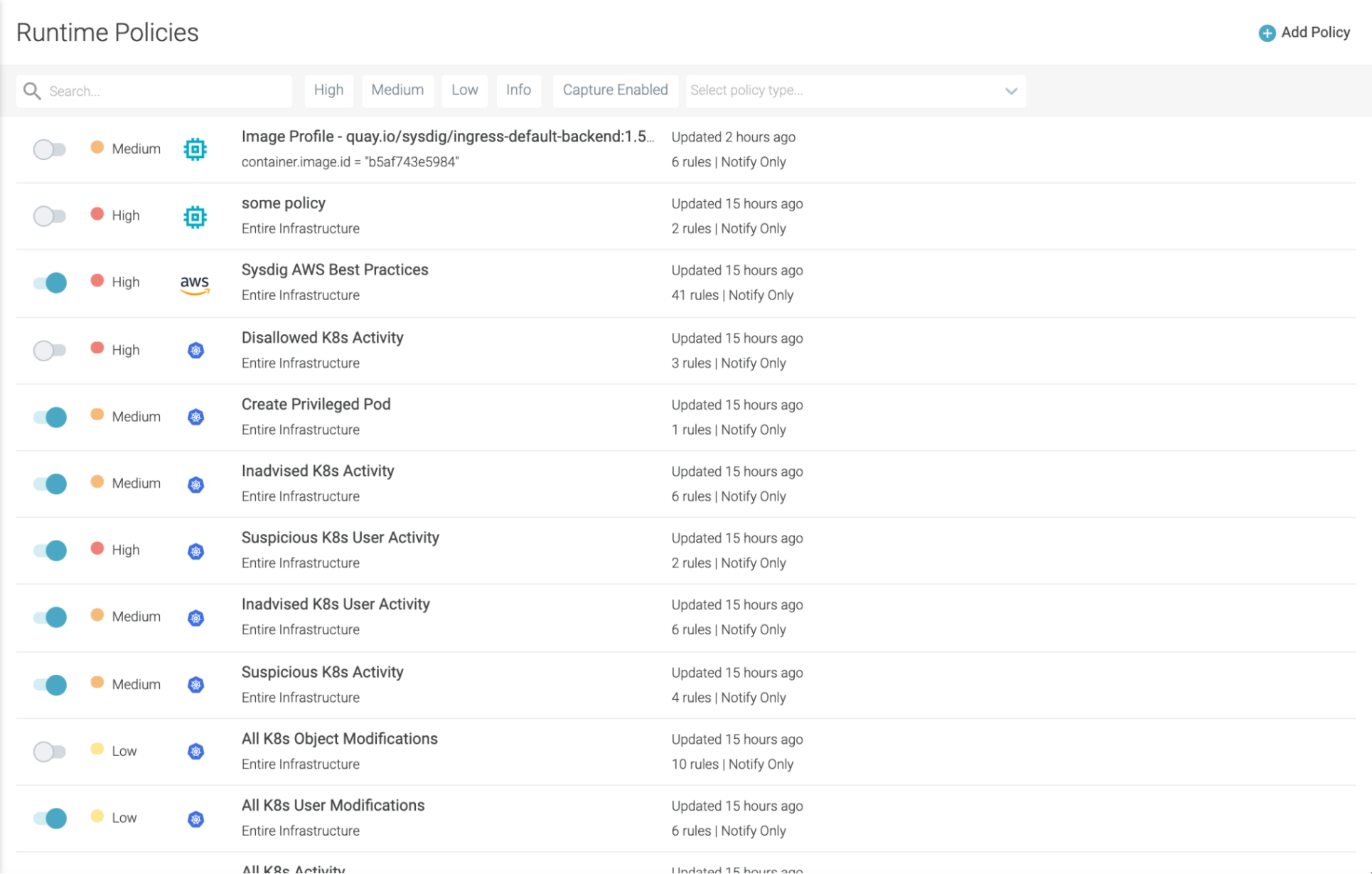1372x874 pixels.
Task: Open the Inadvised K8s Activity policy
Action: pos(317,471)
